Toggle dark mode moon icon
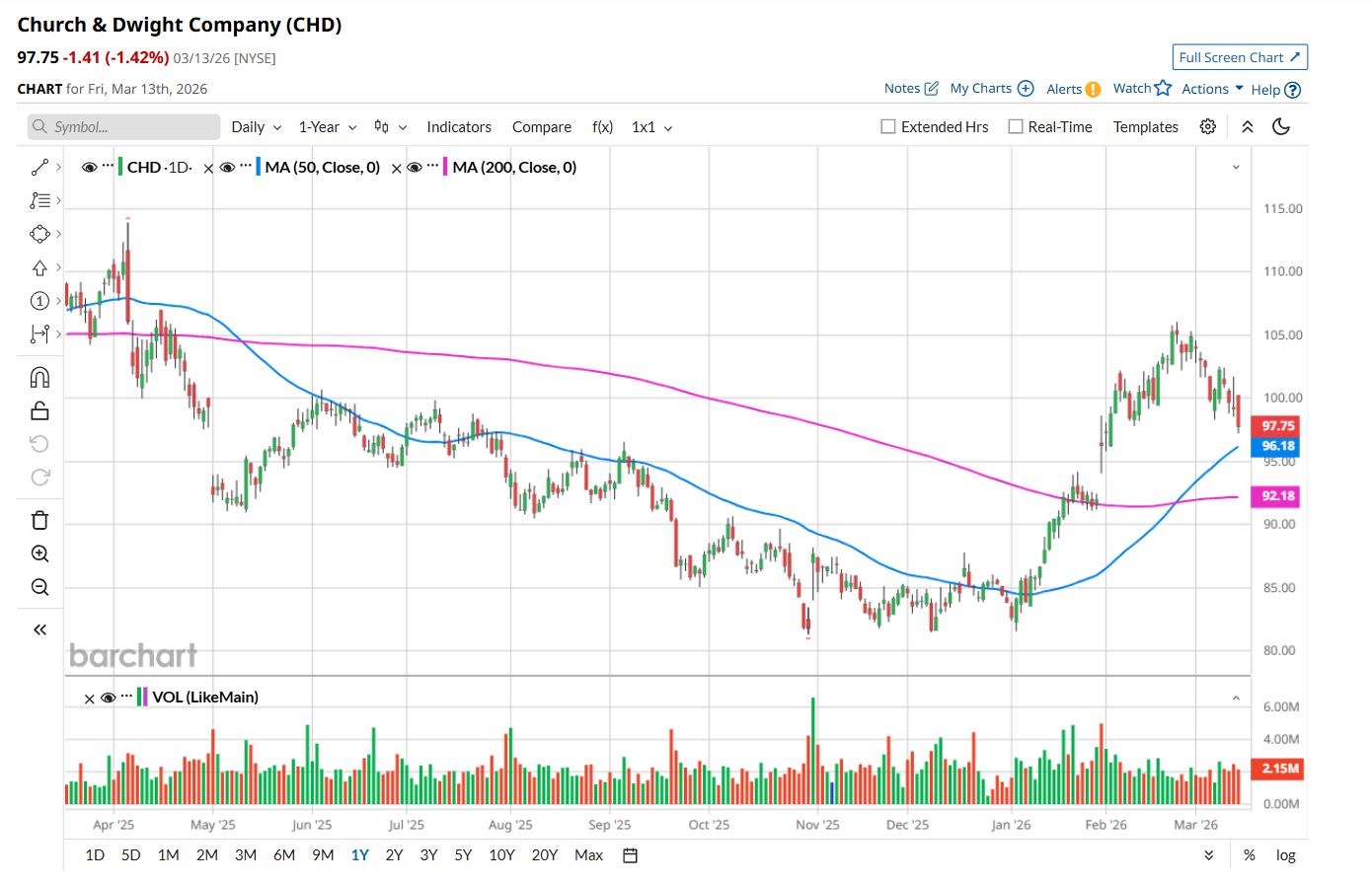 (x=1281, y=127)
